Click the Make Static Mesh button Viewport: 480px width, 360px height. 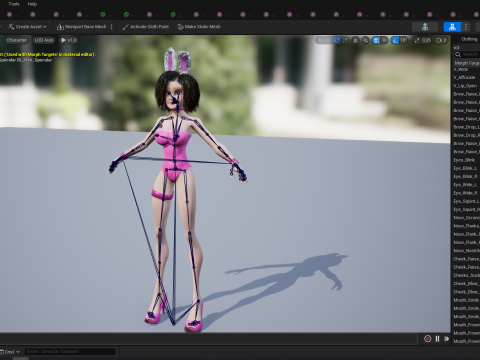coord(199,27)
